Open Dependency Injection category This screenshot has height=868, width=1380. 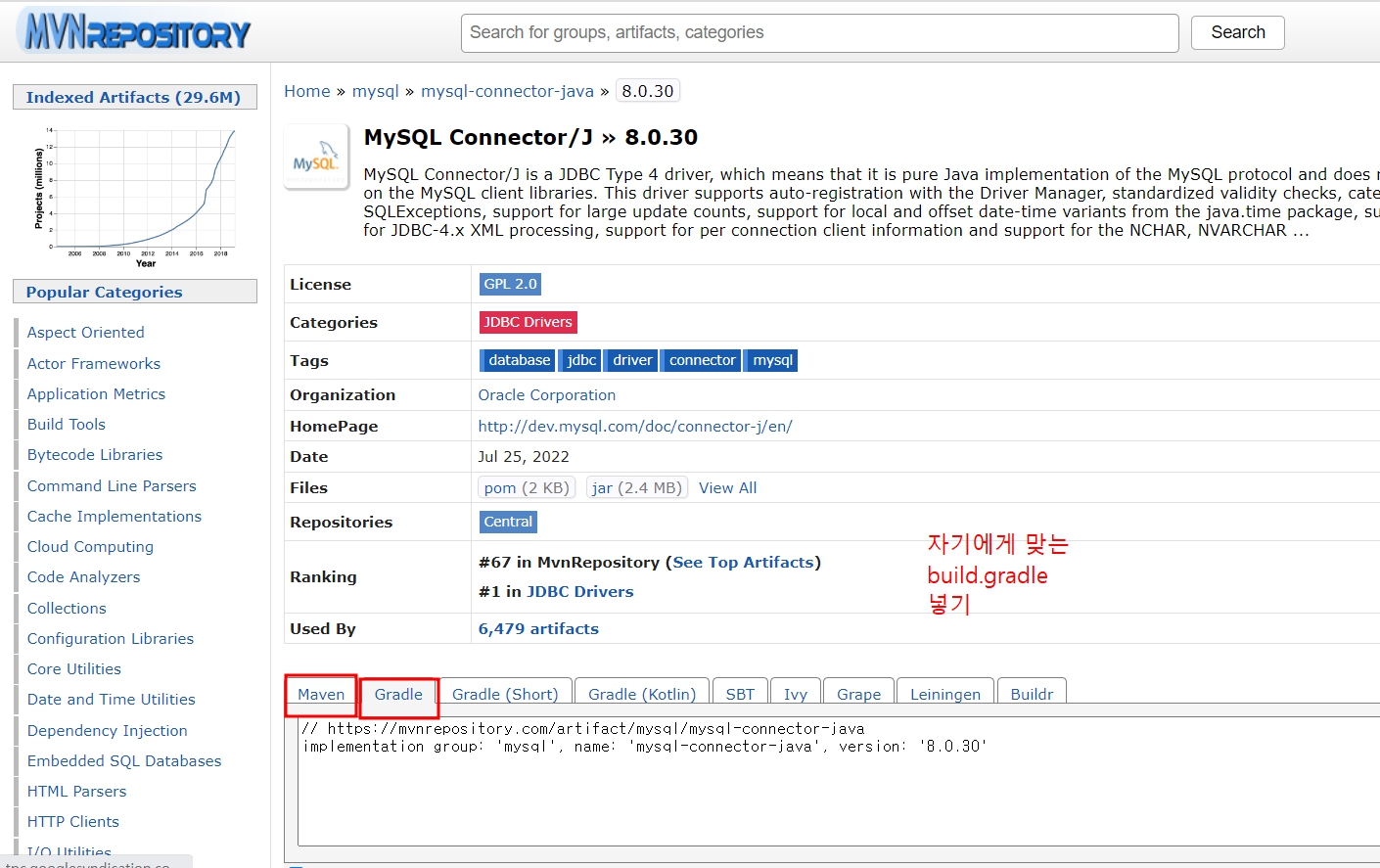108,731
